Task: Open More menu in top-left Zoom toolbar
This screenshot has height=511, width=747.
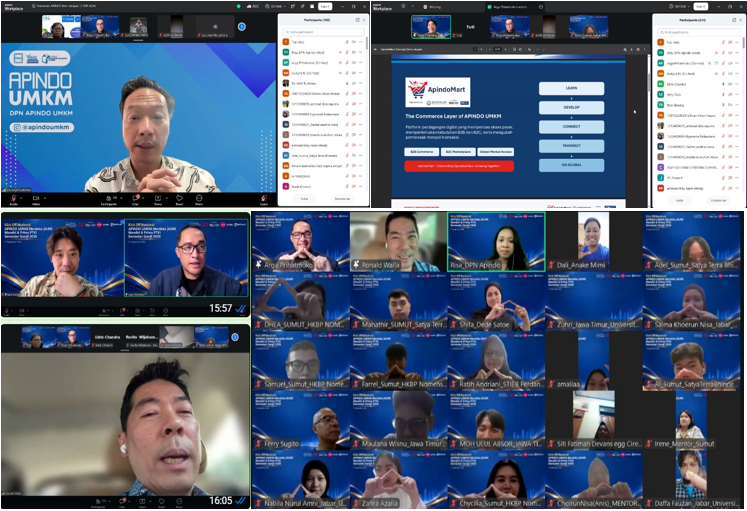Action: point(199,199)
